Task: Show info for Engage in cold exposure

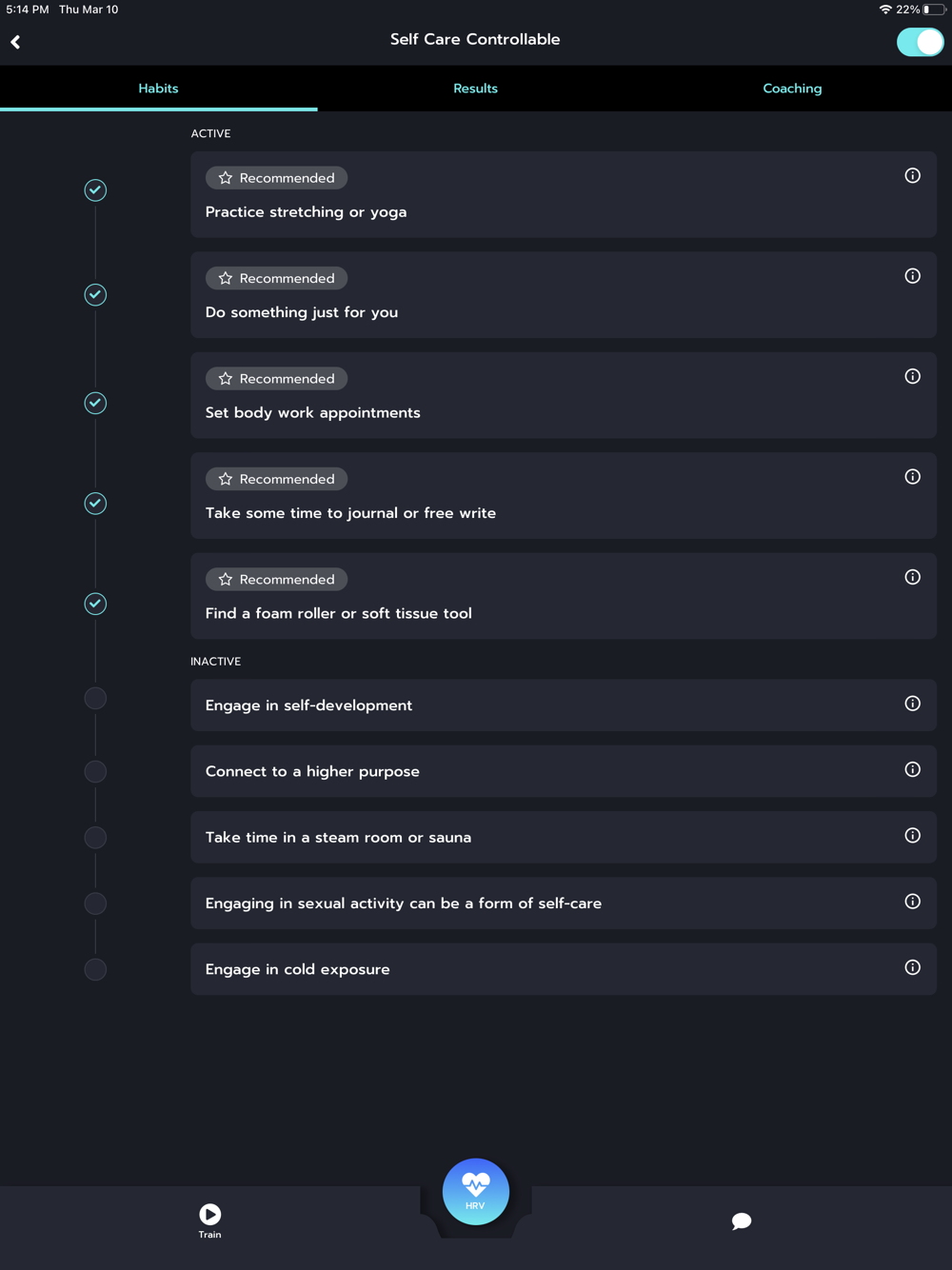Action: point(912,968)
